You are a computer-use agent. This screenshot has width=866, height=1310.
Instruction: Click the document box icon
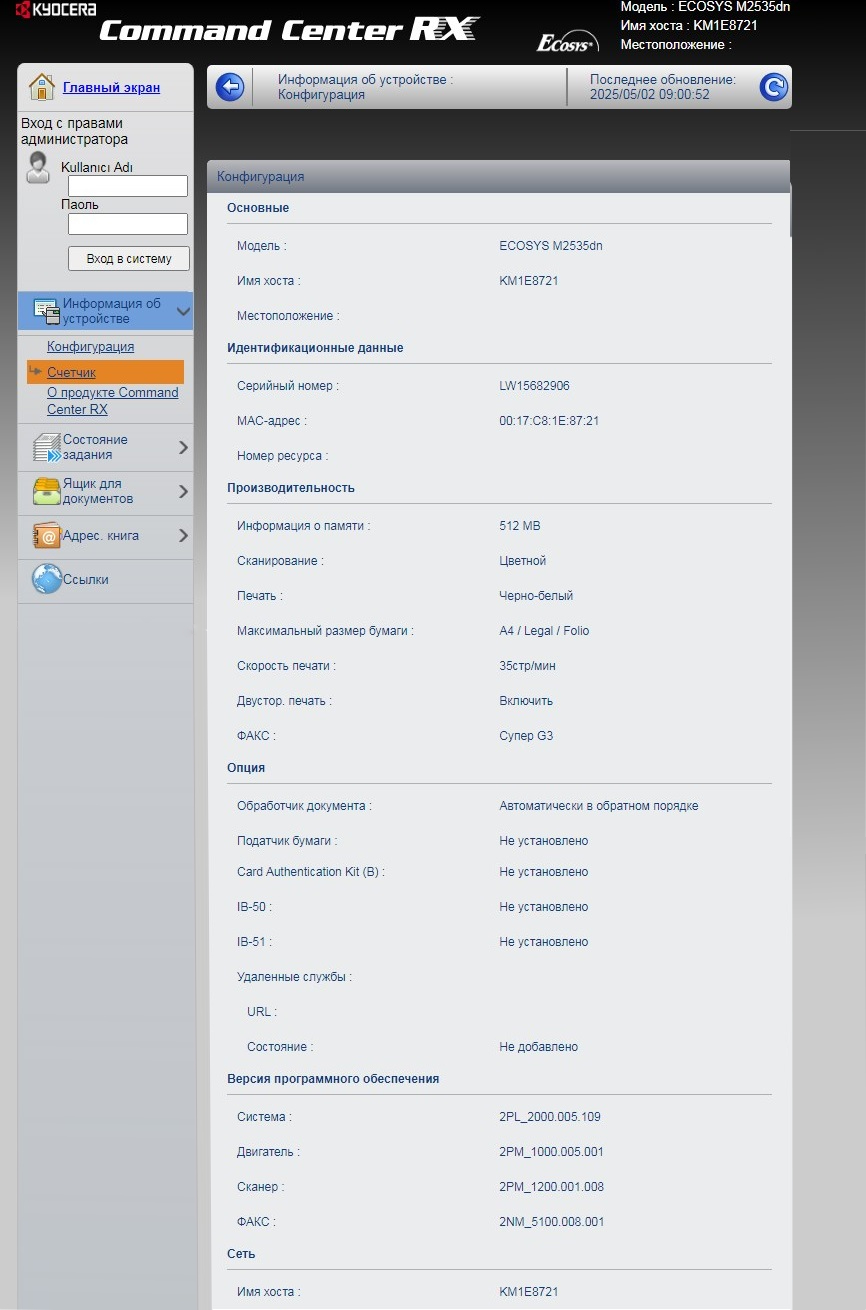(46, 491)
